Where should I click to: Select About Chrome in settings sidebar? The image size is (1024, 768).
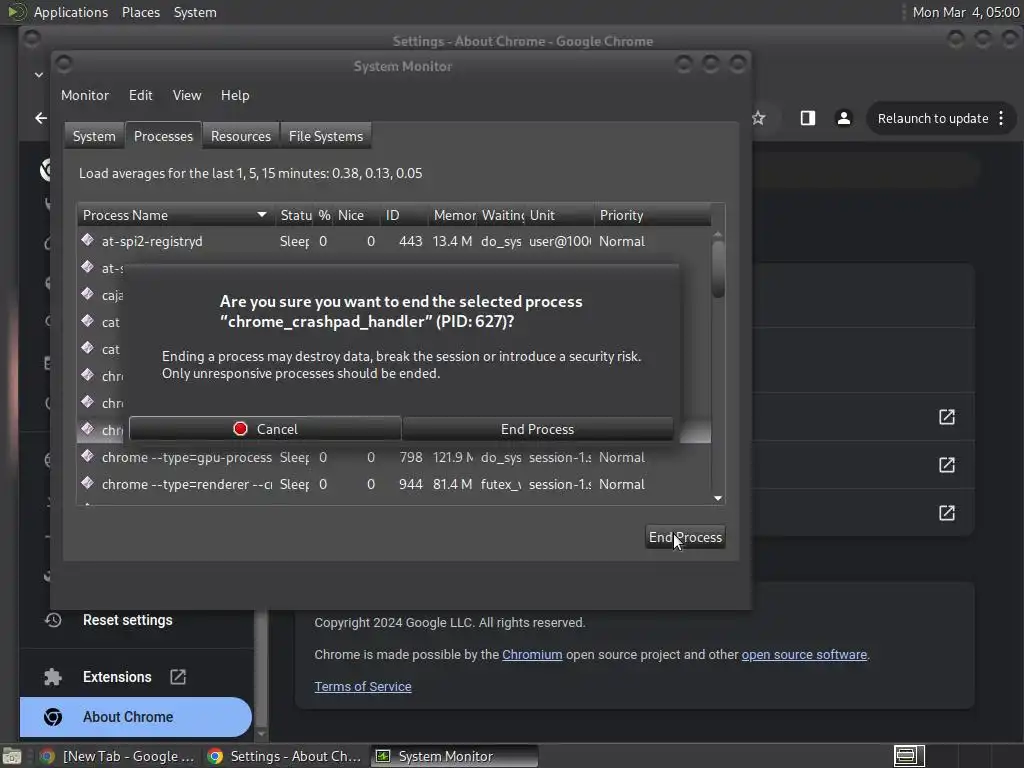(136, 717)
